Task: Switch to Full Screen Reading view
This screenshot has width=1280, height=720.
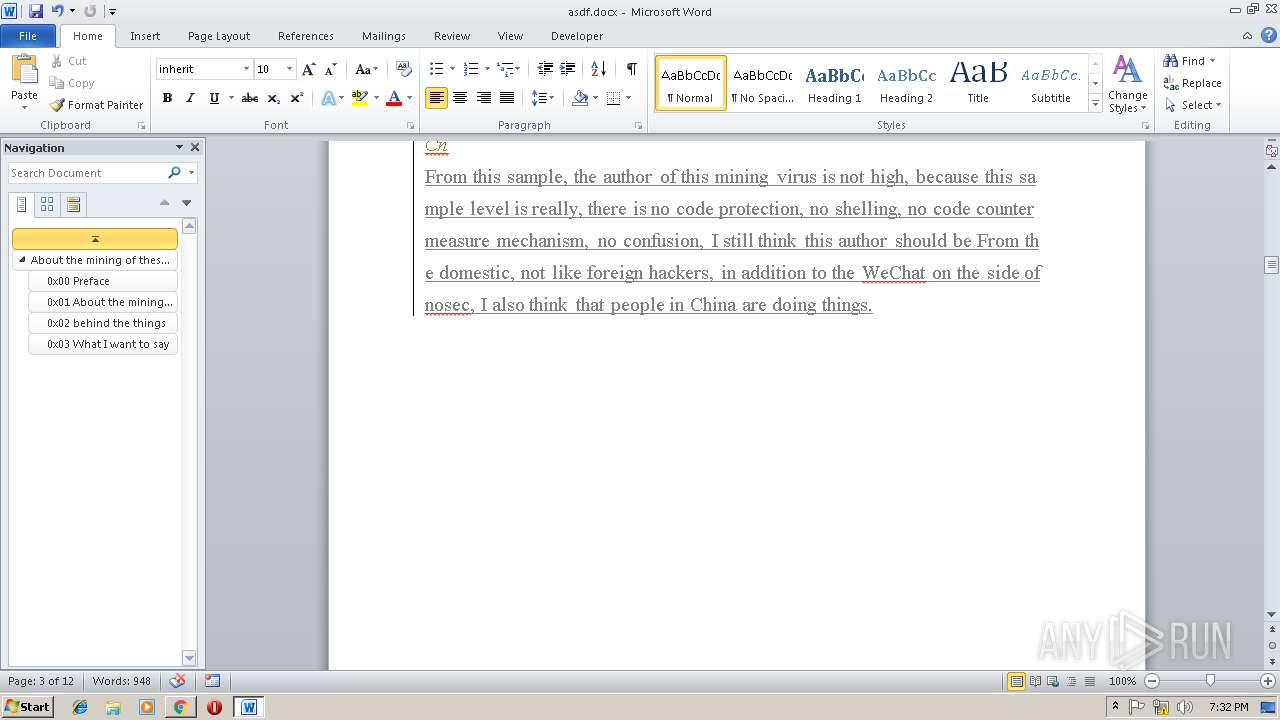Action: pyautogui.click(x=1034, y=681)
